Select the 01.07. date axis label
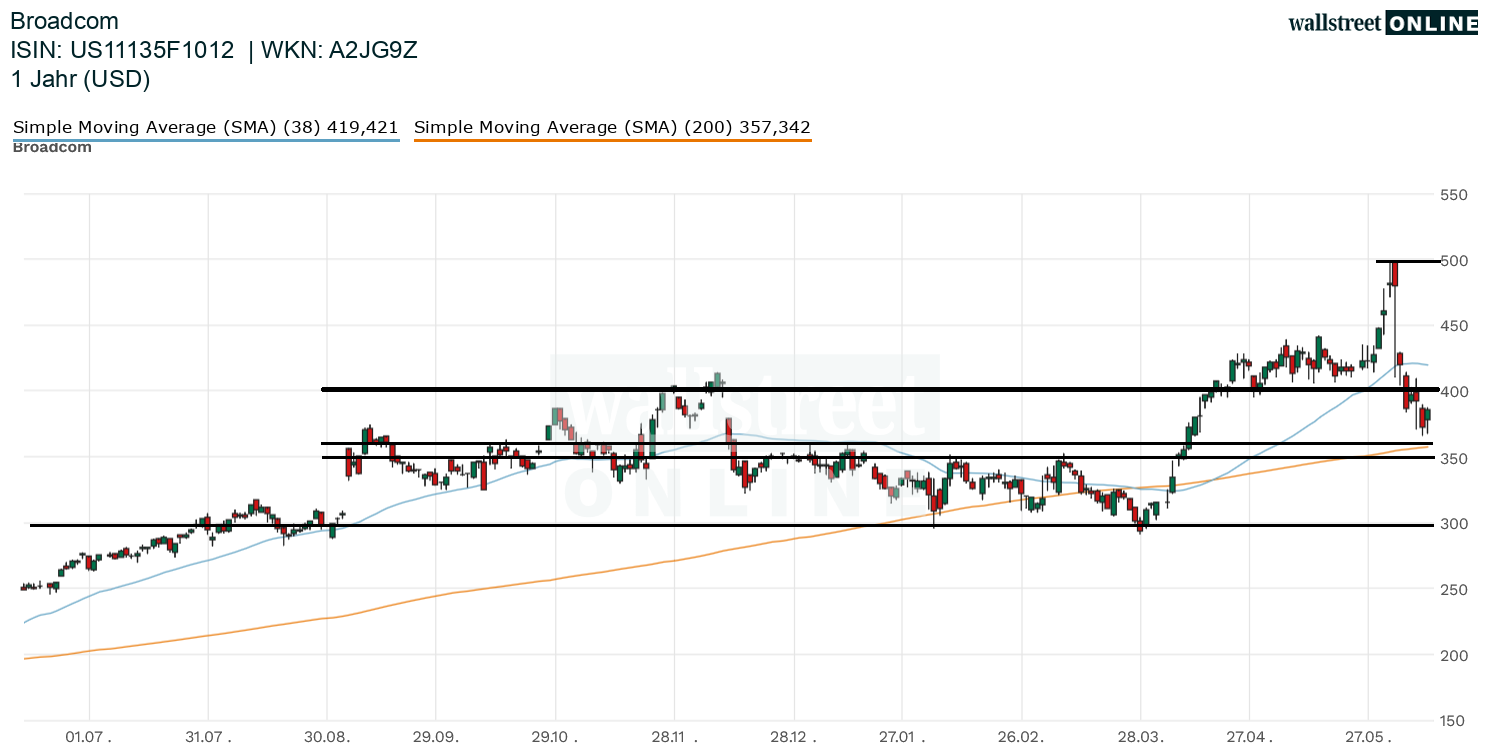This screenshot has width=1490, height=745. [90, 736]
